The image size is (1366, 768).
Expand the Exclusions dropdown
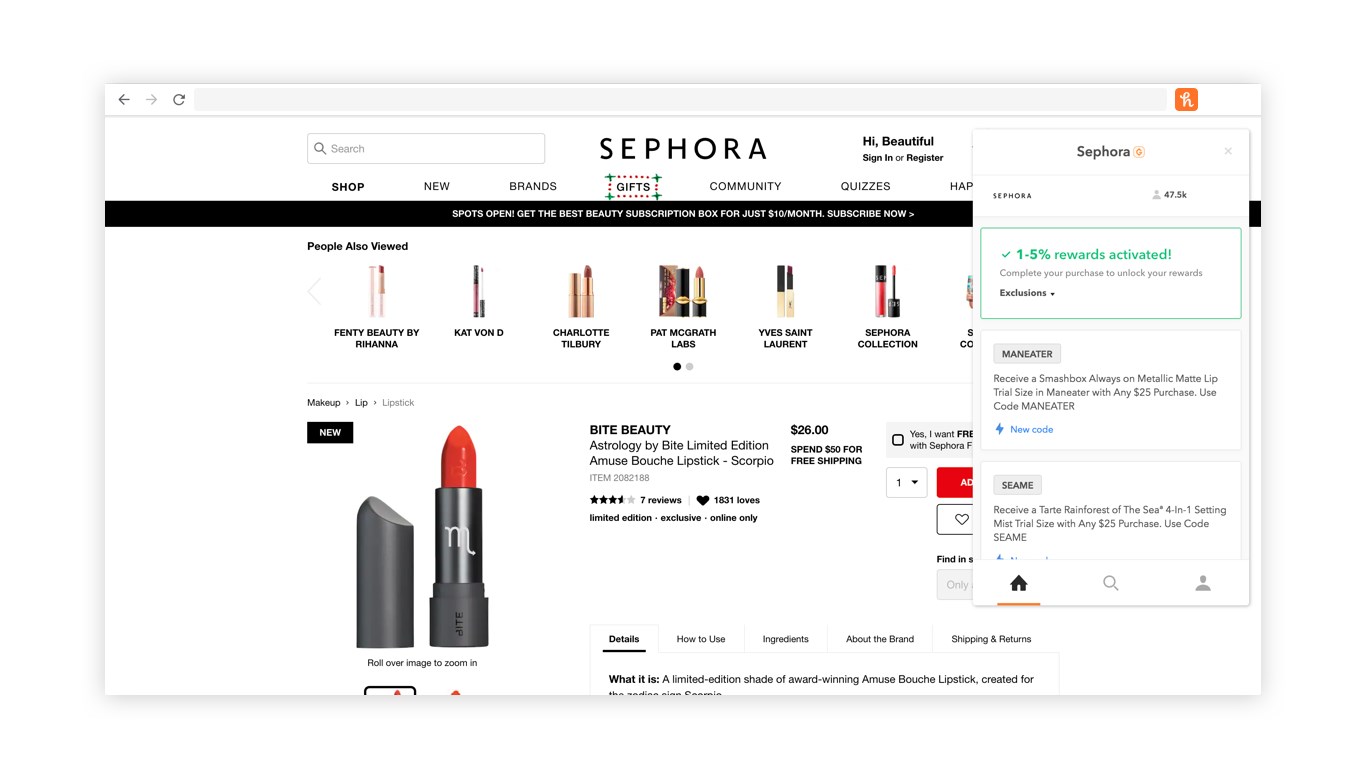(1027, 293)
